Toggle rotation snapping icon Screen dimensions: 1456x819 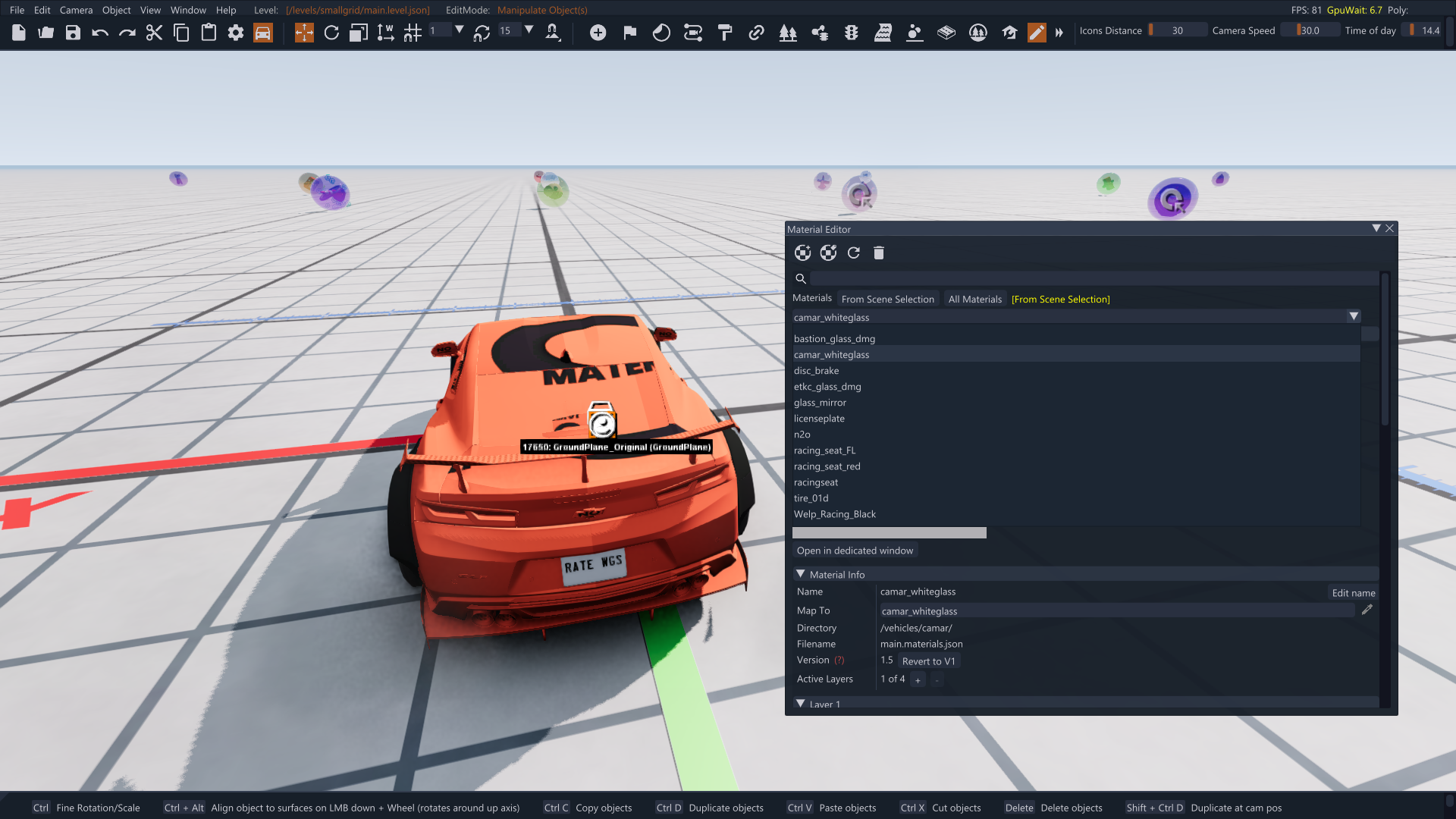pyautogui.click(x=482, y=33)
